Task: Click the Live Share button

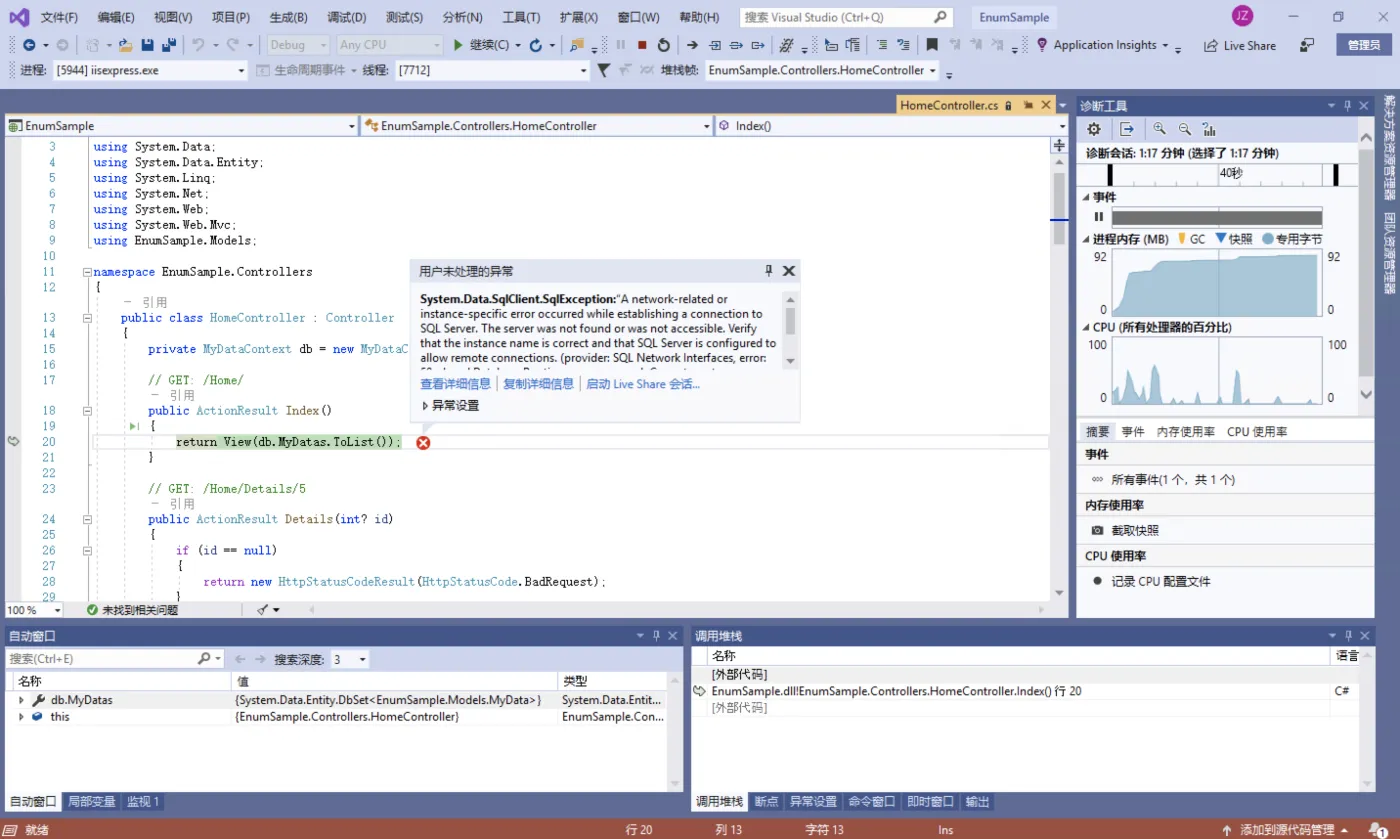Action: 1240,45
